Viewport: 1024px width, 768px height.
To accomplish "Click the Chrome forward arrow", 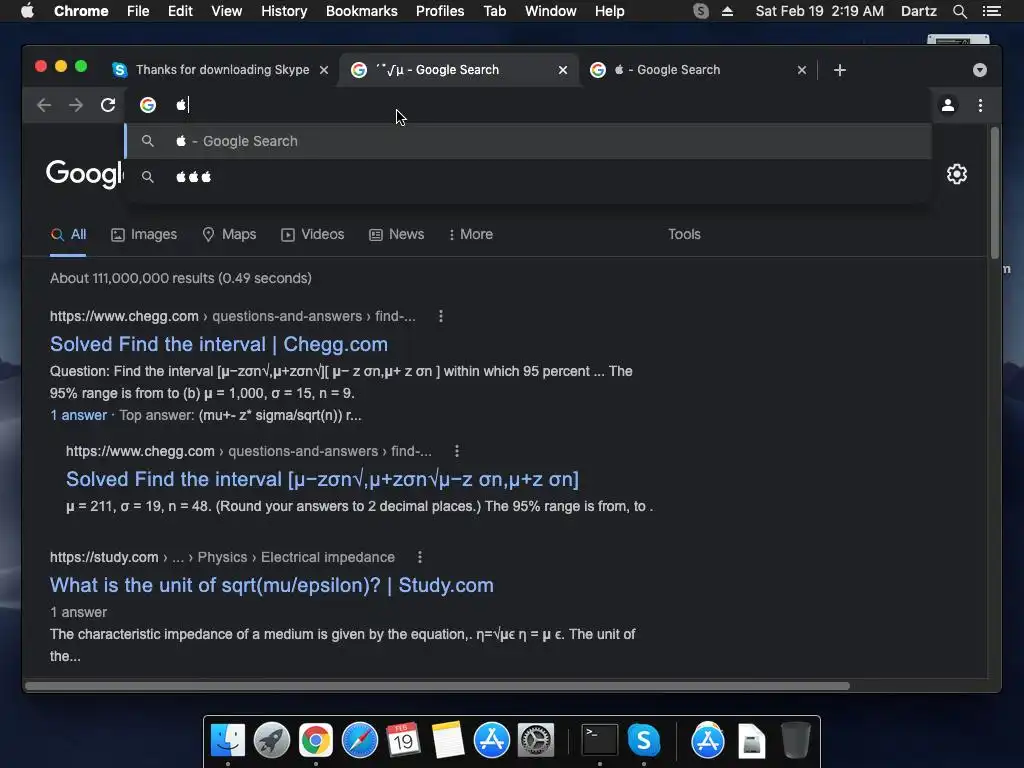I will pyautogui.click(x=76, y=105).
